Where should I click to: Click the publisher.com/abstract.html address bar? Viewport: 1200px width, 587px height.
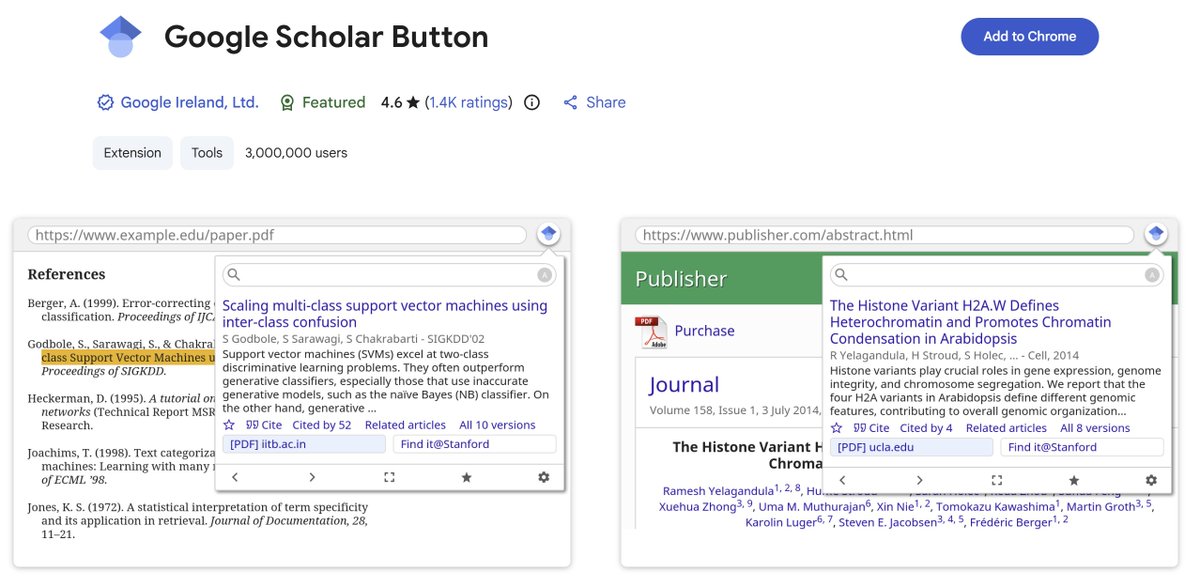click(885, 235)
